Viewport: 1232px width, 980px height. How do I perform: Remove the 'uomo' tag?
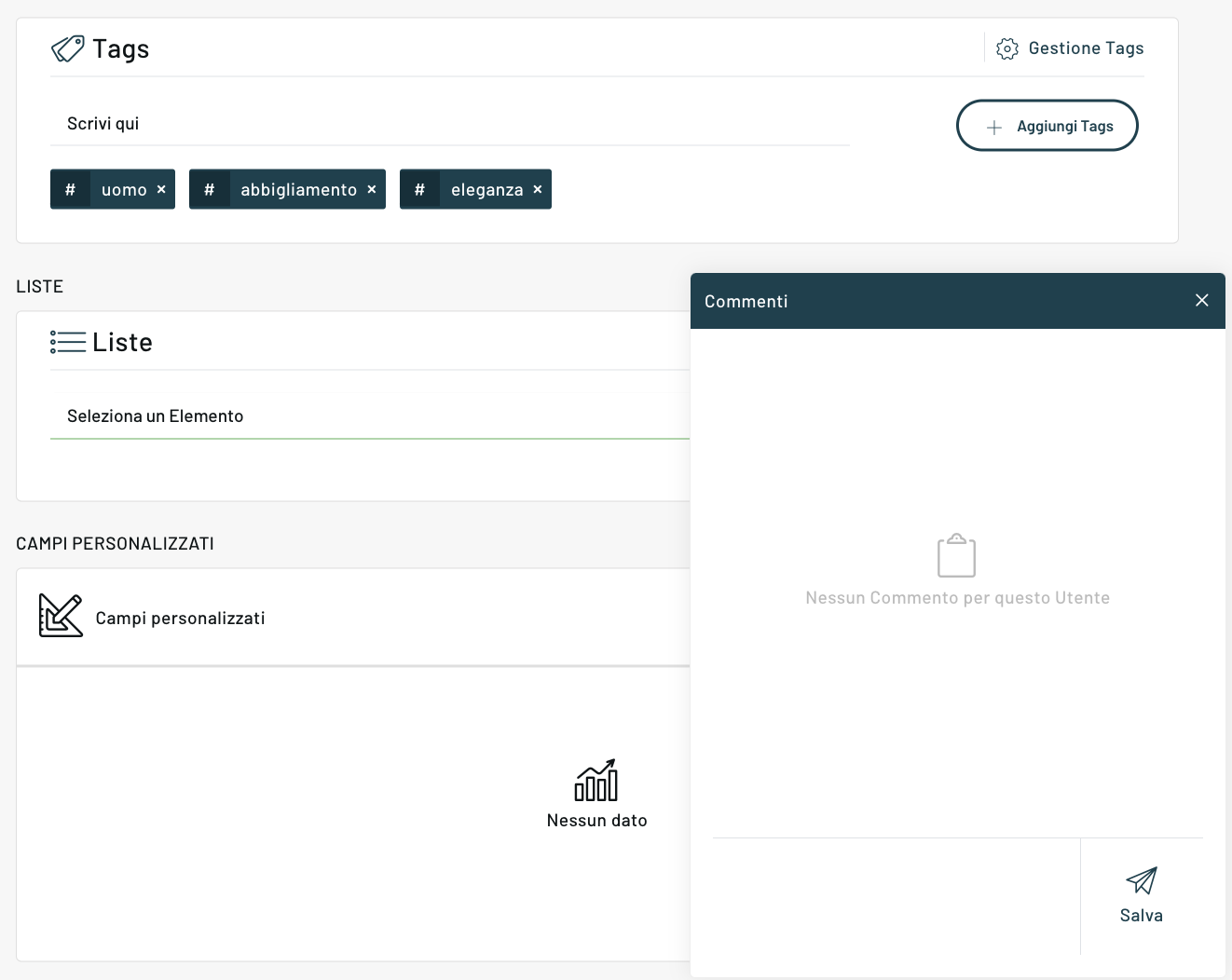tap(161, 189)
